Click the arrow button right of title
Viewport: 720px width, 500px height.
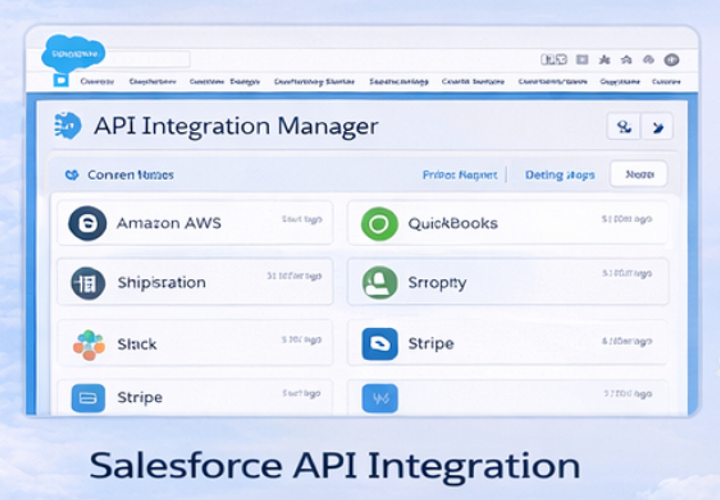point(657,126)
